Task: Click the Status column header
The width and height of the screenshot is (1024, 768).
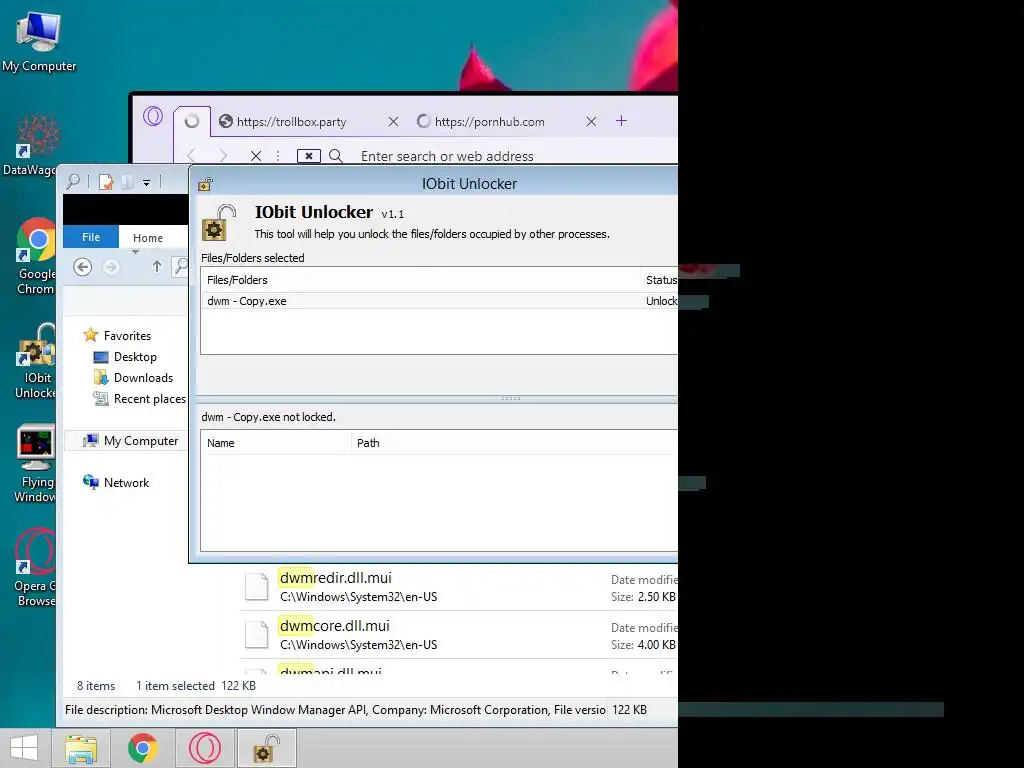Action: tap(660, 280)
